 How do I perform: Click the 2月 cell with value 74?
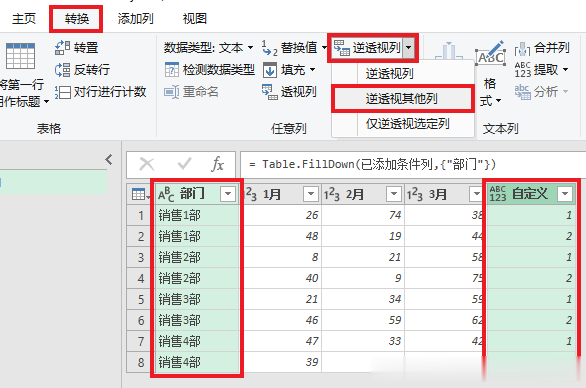pos(363,215)
